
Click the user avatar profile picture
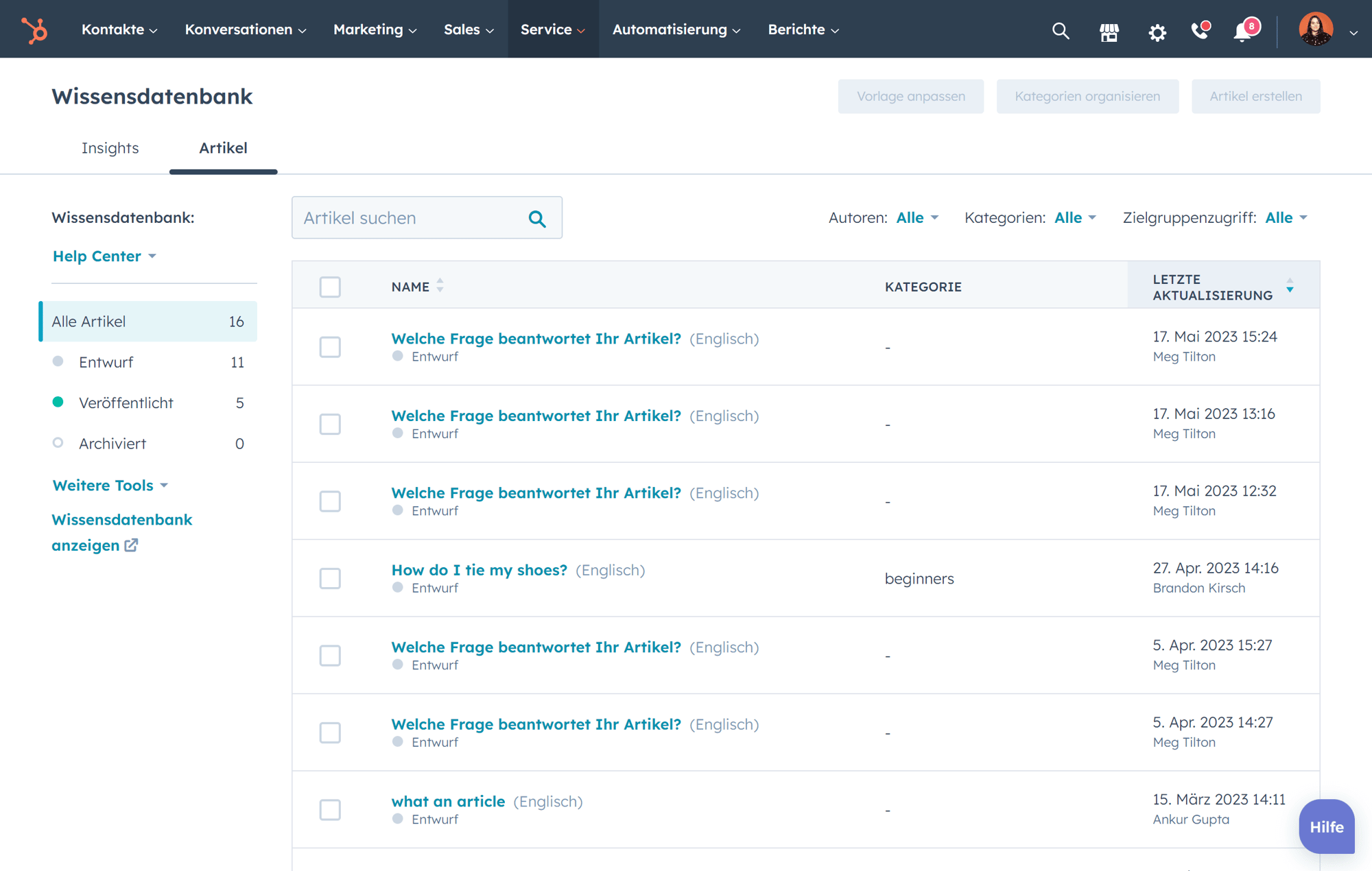[1315, 29]
